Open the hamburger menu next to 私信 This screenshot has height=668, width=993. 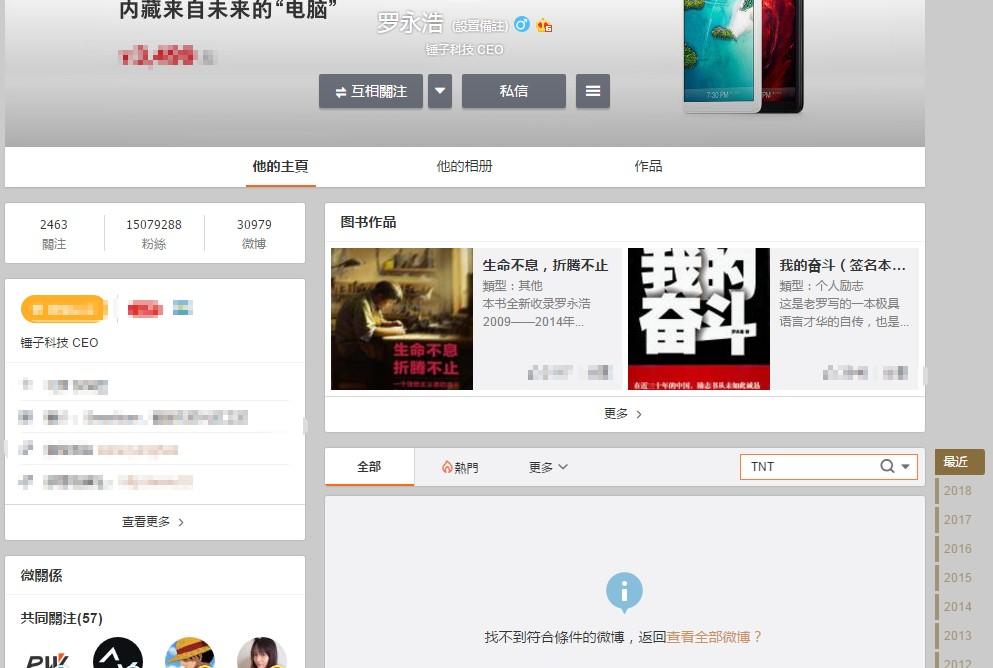pyautogui.click(x=593, y=91)
